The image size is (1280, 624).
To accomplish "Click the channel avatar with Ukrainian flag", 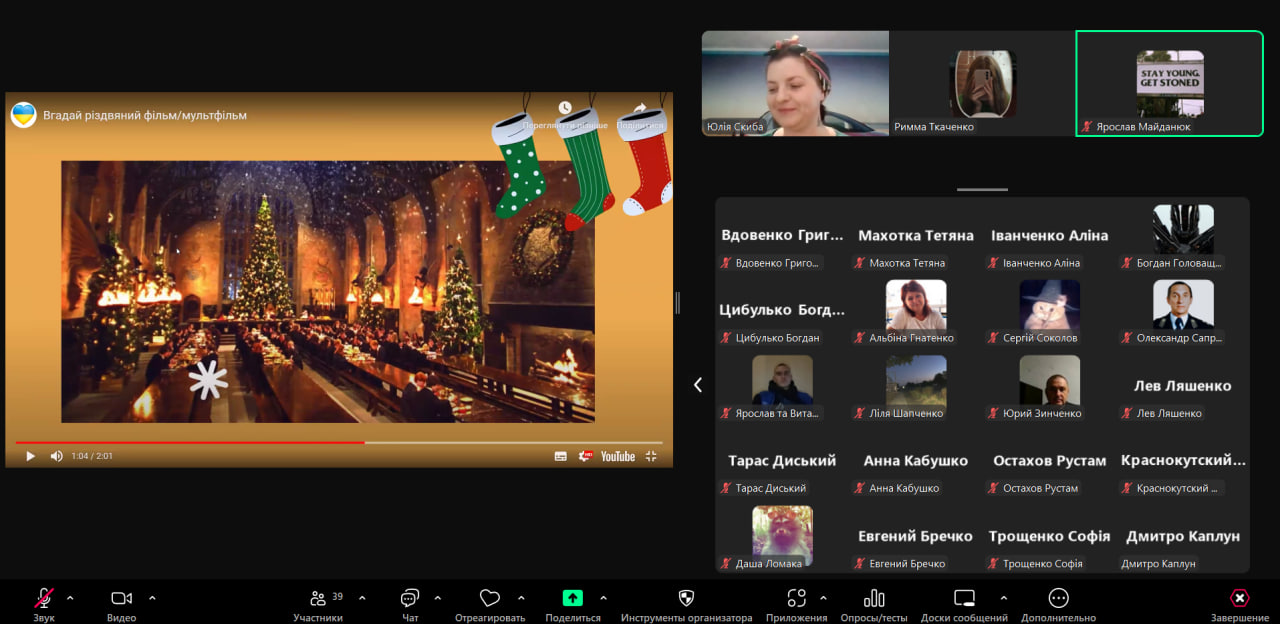I will point(23,115).
